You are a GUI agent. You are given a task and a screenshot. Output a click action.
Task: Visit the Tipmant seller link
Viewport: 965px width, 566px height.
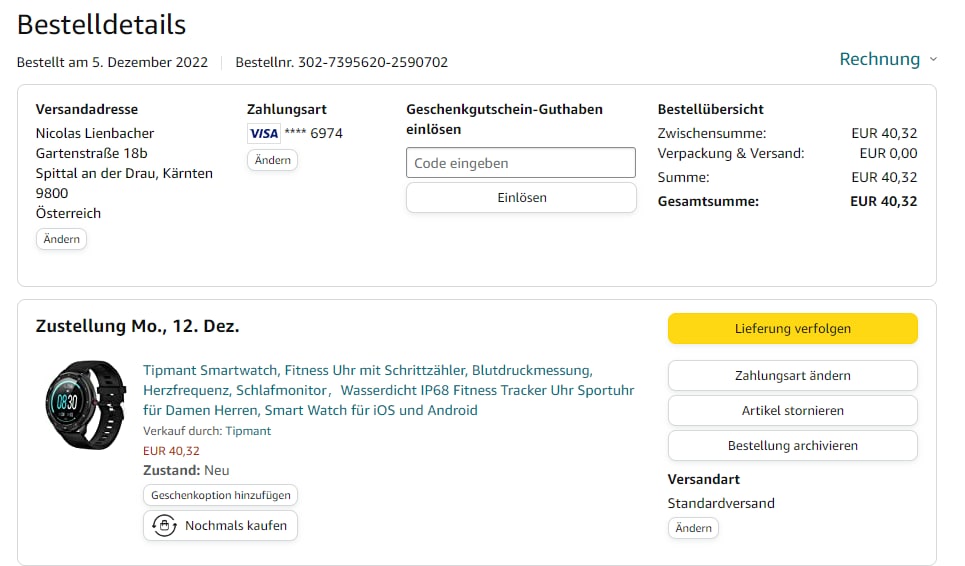(248, 431)
